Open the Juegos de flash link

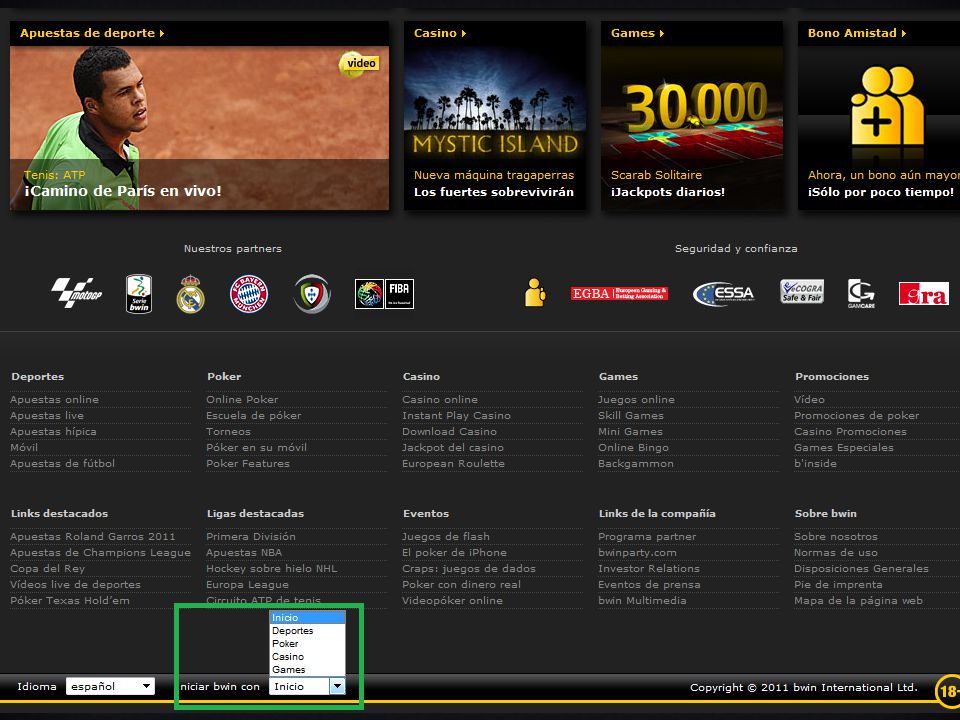click(x=446, y=536)
